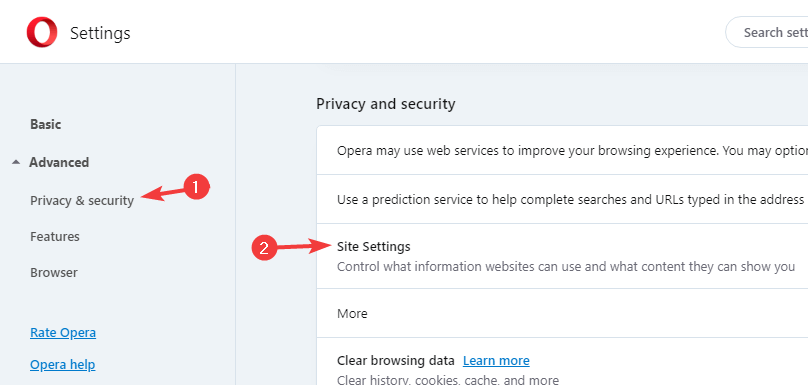Click the Opera logo icon
808x385 pixels.
point(41,32)
